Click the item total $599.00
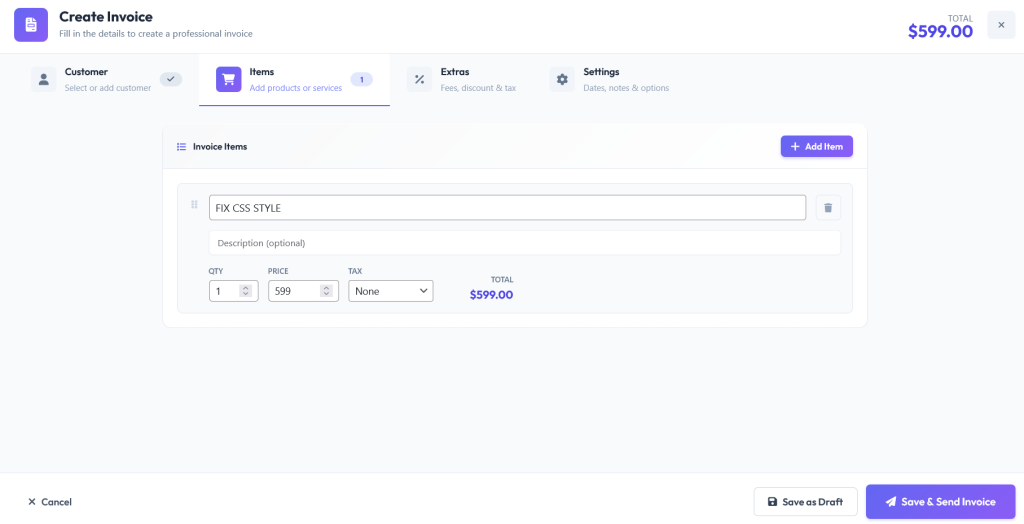Screen dimensions: 1024x524 (491, 295)
